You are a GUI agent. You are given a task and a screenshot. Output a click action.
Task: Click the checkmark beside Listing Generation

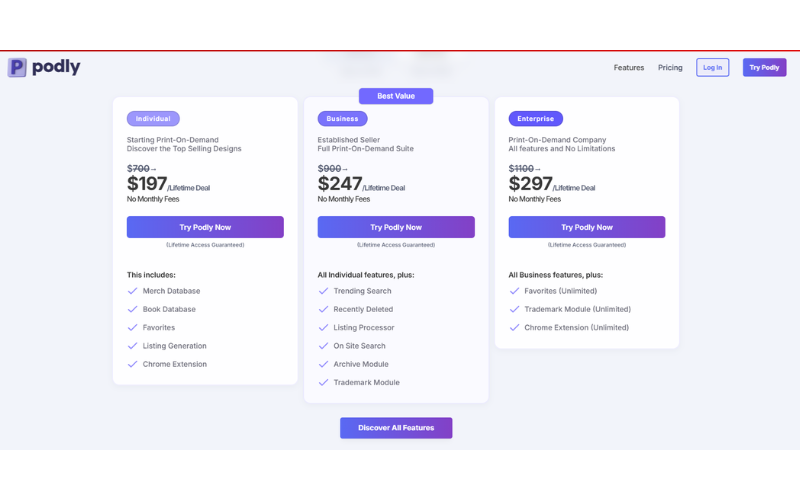[132, 346]
